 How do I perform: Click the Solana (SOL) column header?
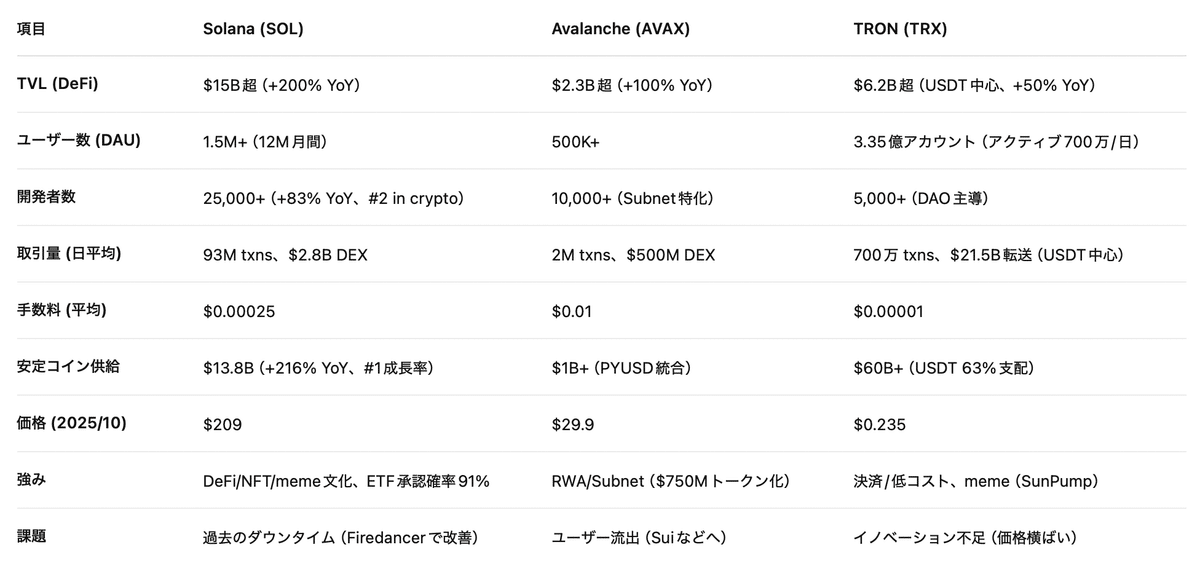click(x=252, y=29)
